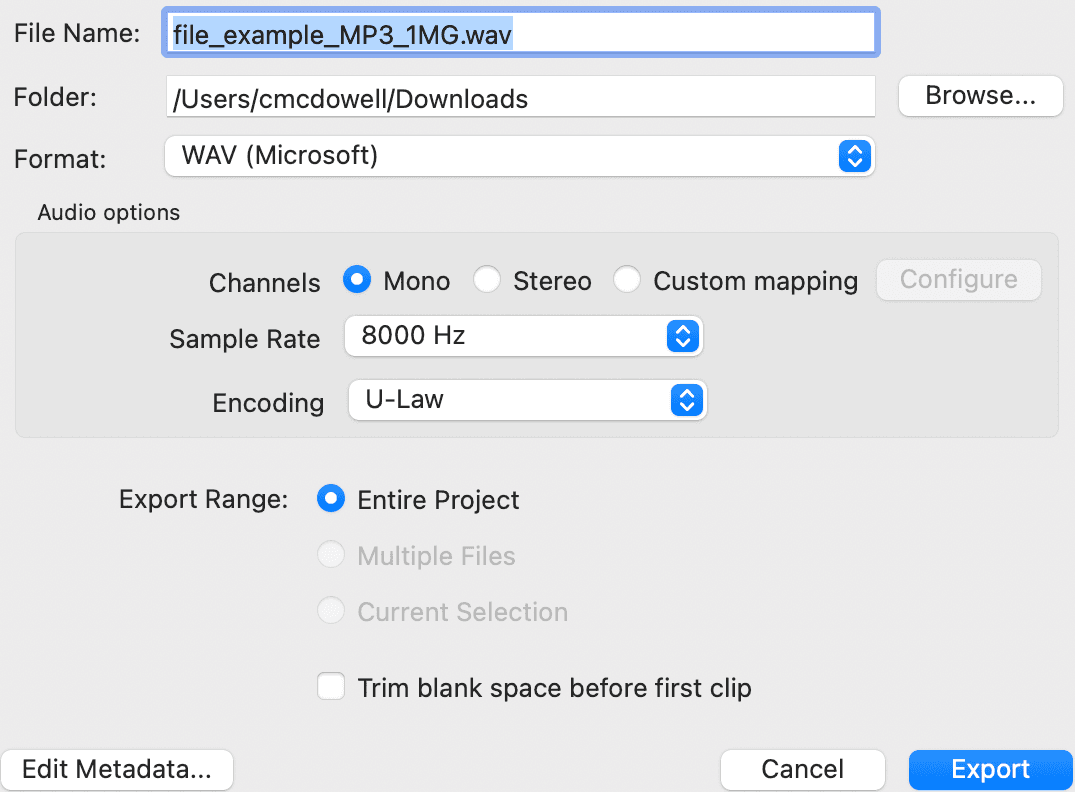The height and width of the screenshot is (792, 1075).
Task: Click the Configure button
Action: tap(957, 280)
